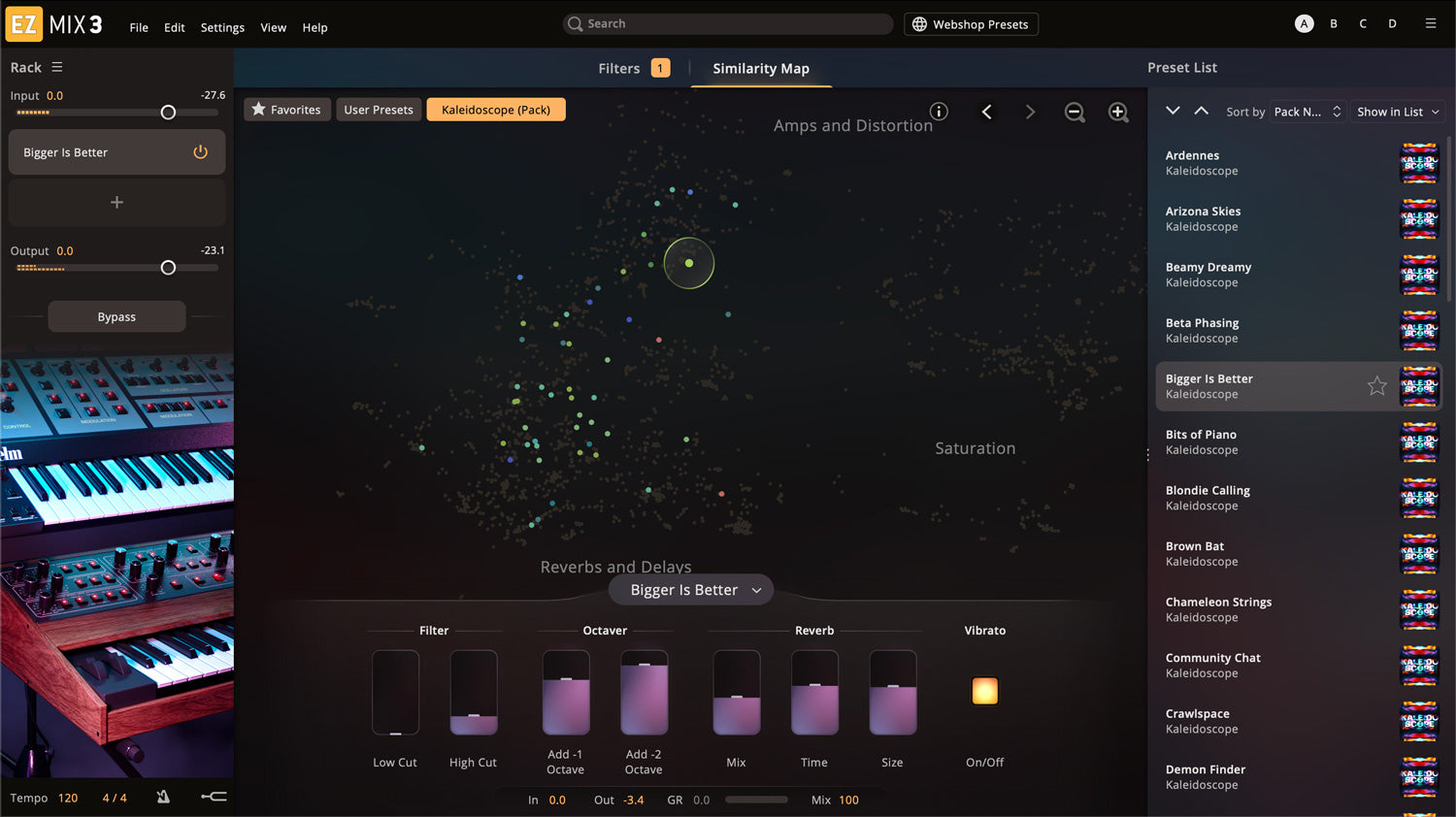Switch to the Filters tab
This screenshot has height=817, width=1456.
pos(634,68)
